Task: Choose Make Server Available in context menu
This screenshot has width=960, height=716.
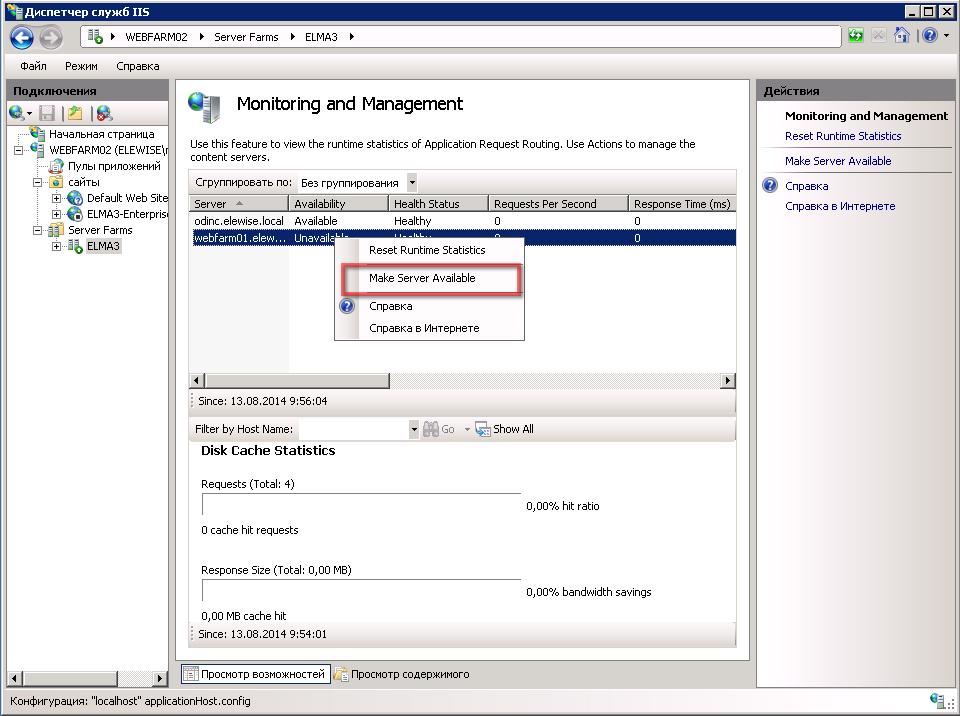Action: pos(422,278)
